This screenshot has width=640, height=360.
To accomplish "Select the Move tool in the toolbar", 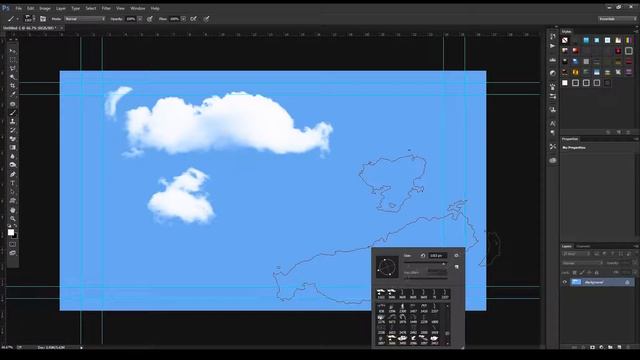I will pos(13,51).
